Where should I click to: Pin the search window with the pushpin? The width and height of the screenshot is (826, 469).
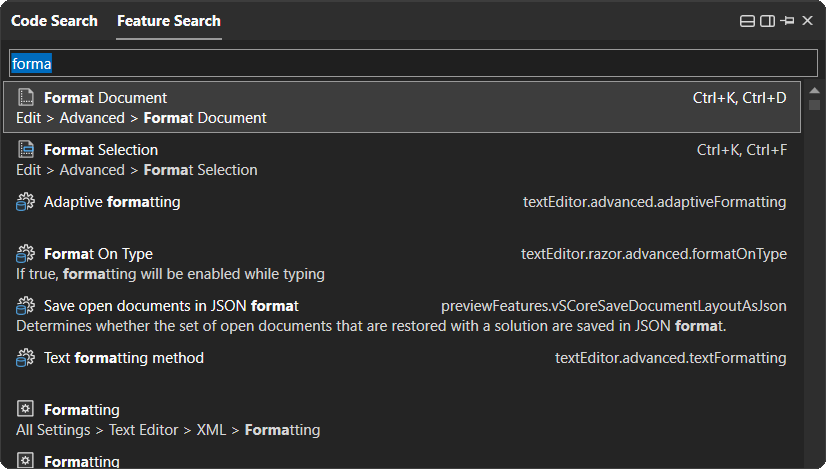pyautogui.click(x=787, y=21)
